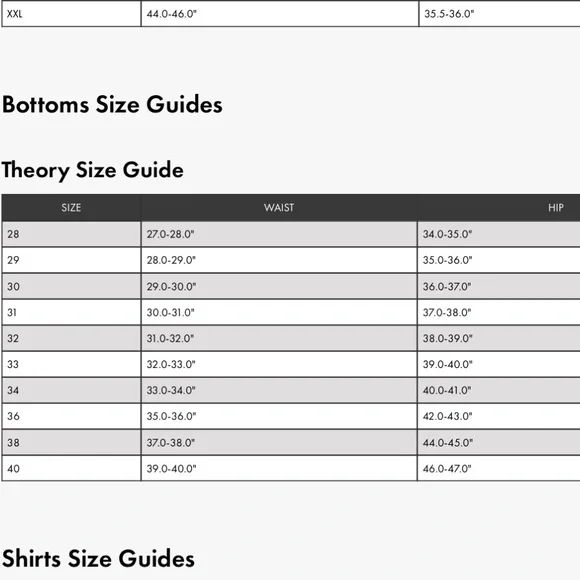Click the SIZE column header
The image size is (580, 580).
point(71,208)
